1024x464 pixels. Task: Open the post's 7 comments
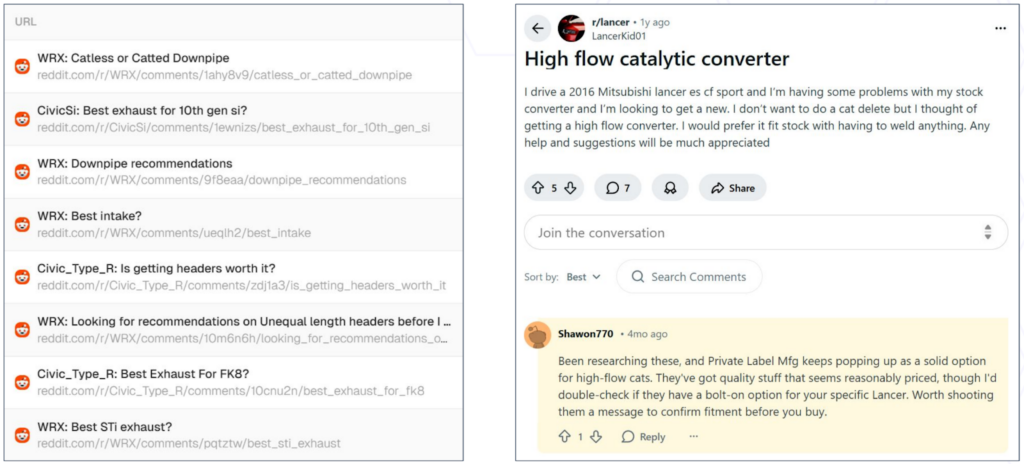pos(618,188)
